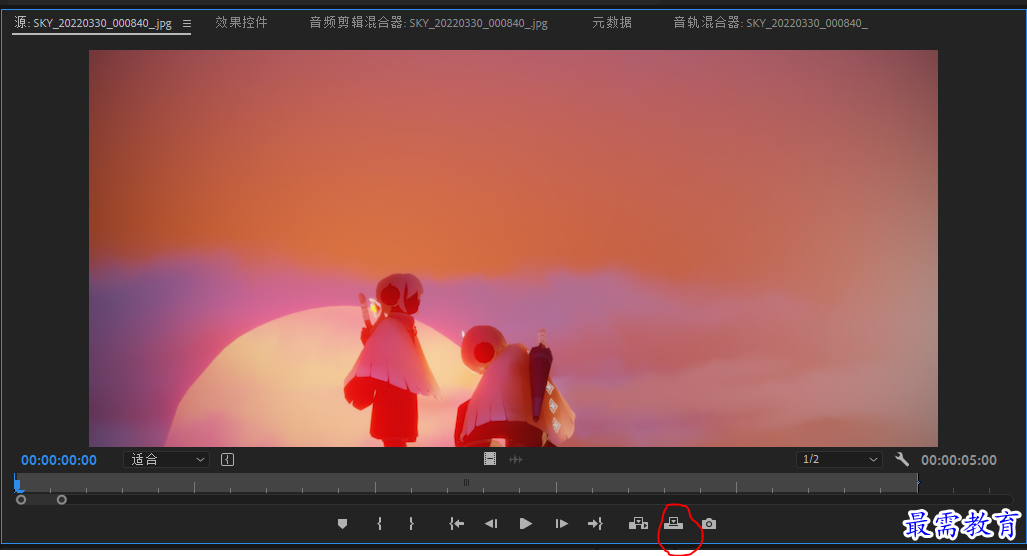This screenshot has width=1027, height=556.
Task: Click the current timecode 00:00:00:00
Action: (x=59, y=460)
